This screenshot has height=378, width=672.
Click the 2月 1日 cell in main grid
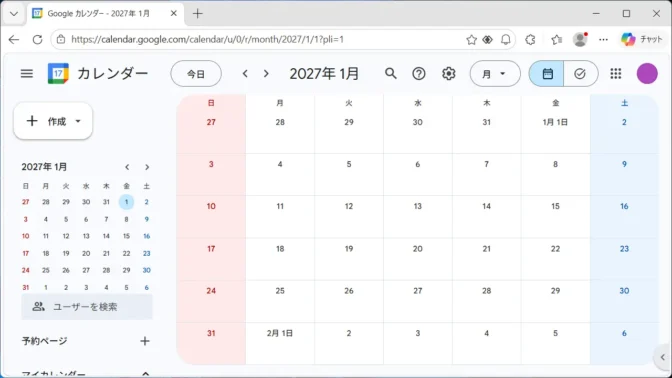[x=280, y=344]
